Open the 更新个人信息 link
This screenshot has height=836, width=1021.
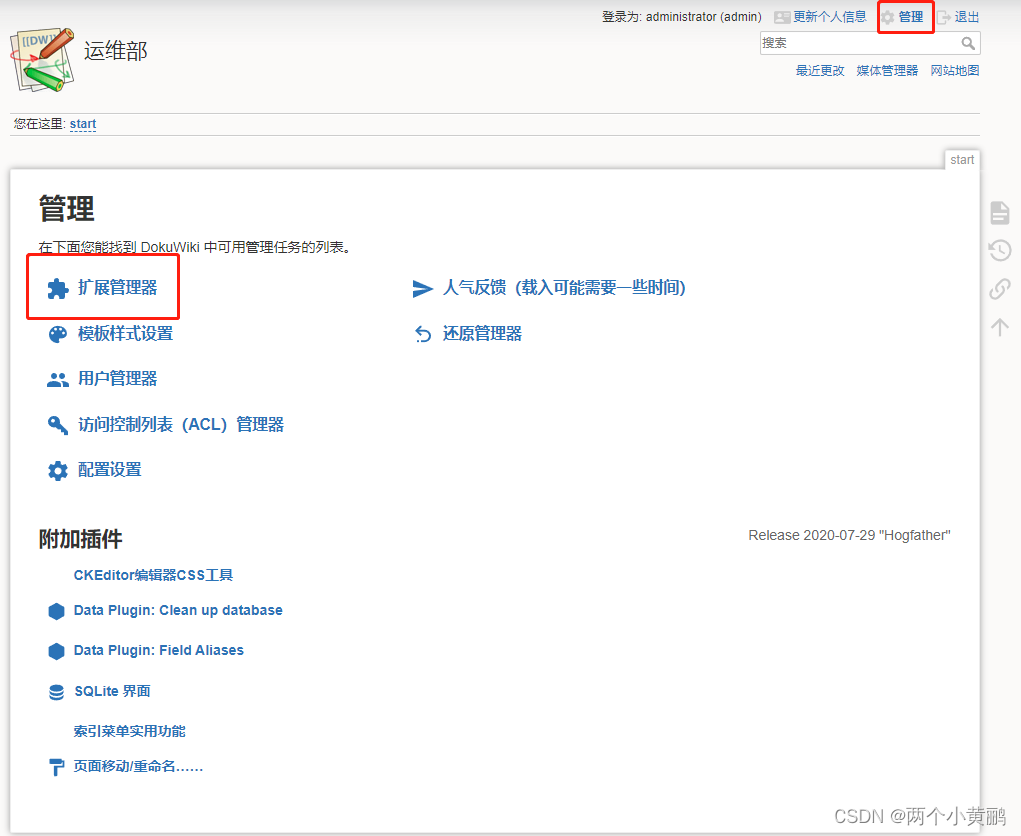[x=830, y=17]
